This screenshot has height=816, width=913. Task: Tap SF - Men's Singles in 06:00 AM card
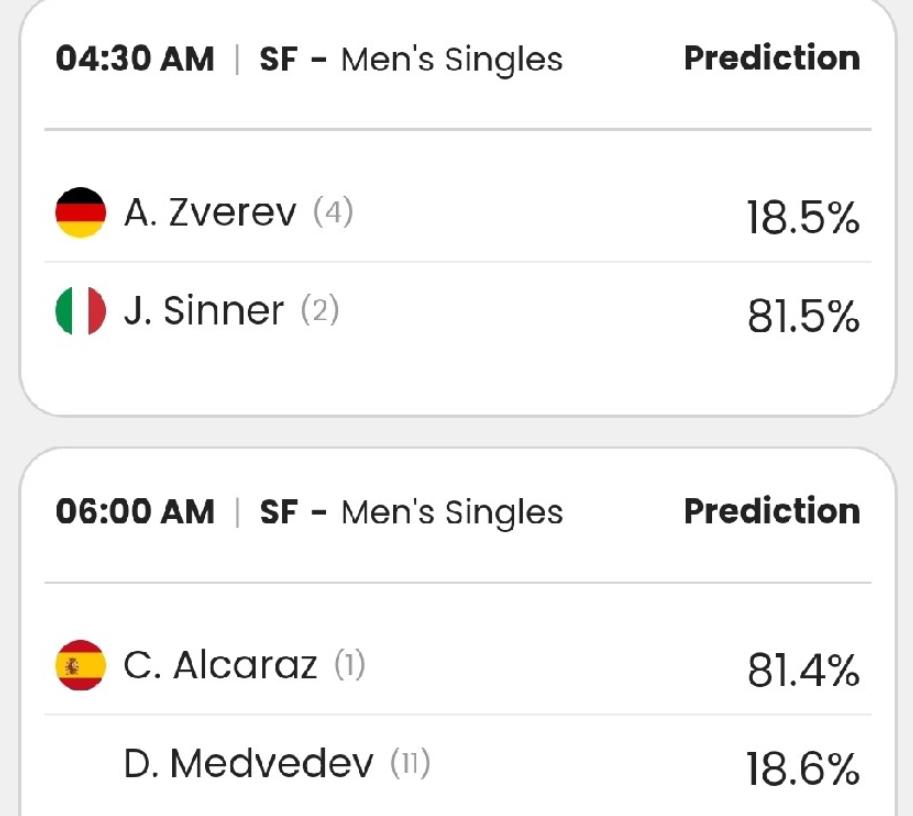tap(411, 513)
